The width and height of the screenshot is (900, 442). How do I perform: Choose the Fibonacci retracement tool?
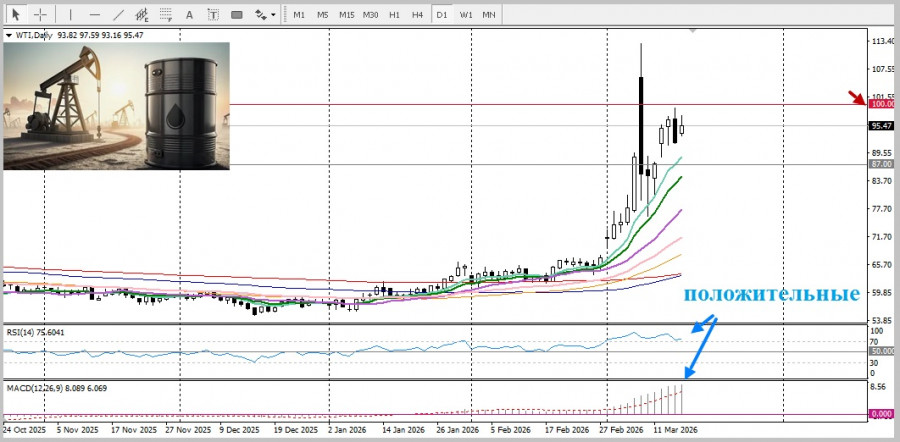click(166, 15)
